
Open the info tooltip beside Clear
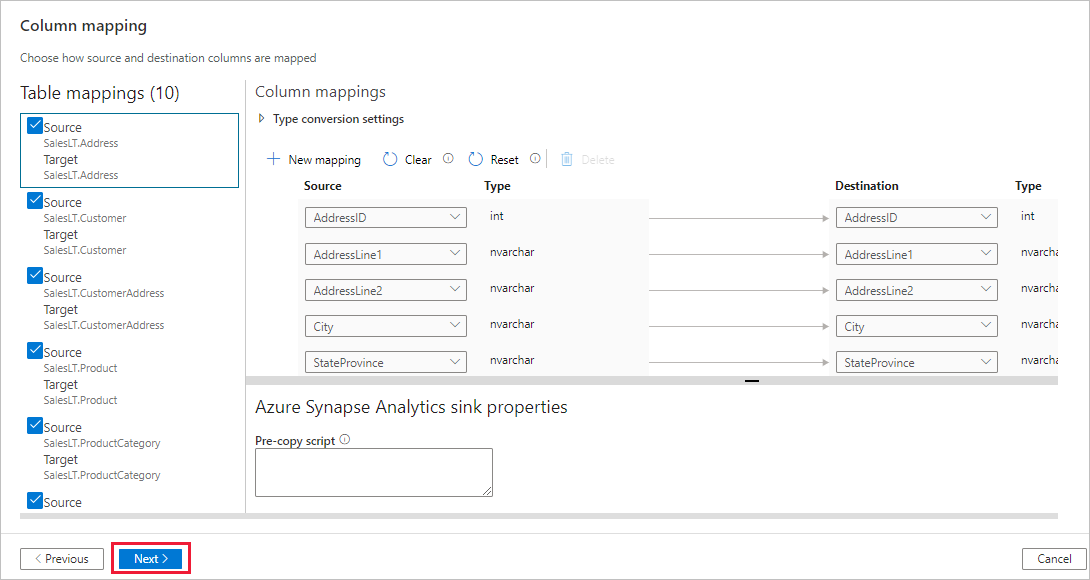(447, 158)
